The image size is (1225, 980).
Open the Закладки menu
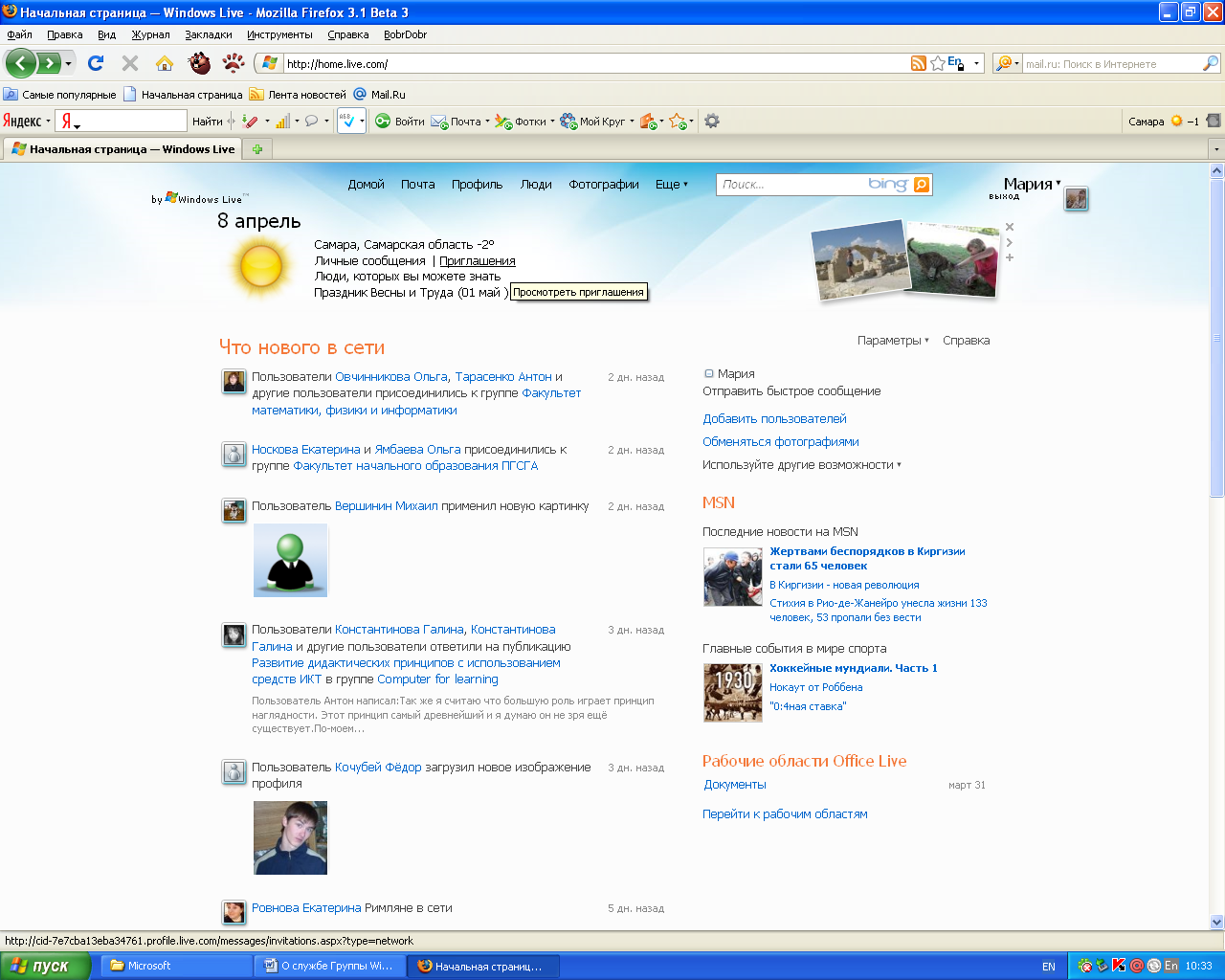click(209, 34)
